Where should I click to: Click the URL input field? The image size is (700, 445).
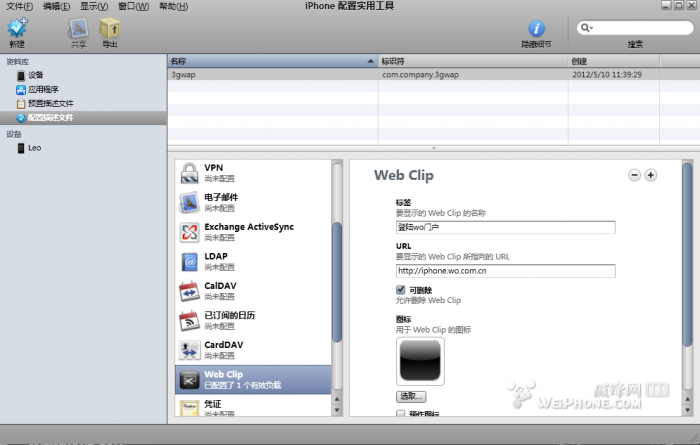tap(505, 270)
